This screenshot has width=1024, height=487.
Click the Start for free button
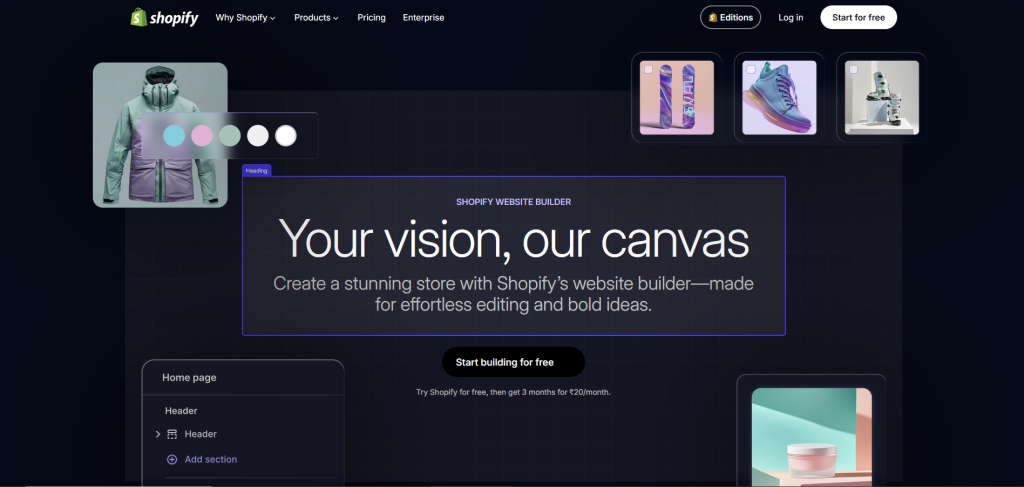858,18
